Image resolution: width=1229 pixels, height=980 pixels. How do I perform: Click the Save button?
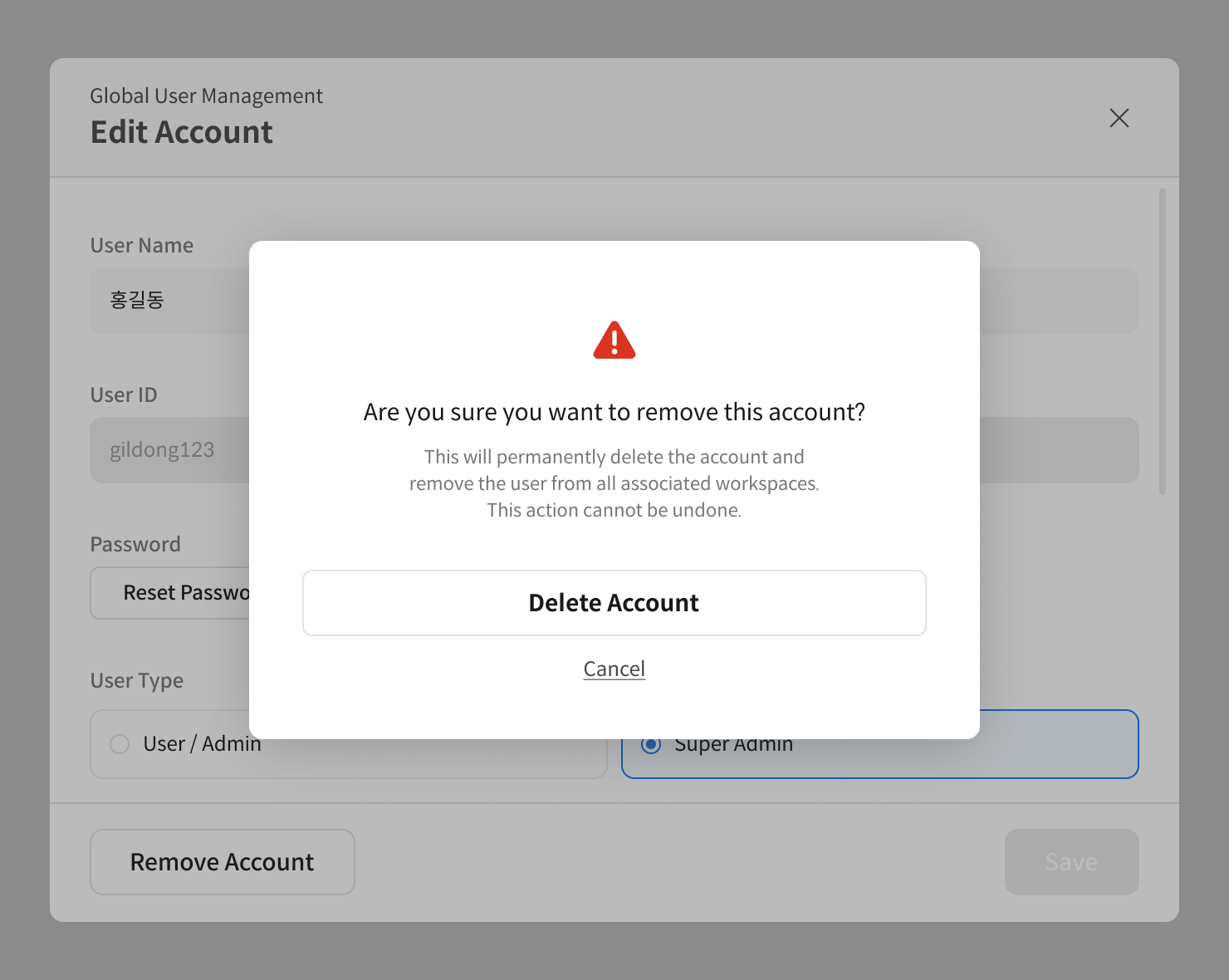coord(1071,862)
